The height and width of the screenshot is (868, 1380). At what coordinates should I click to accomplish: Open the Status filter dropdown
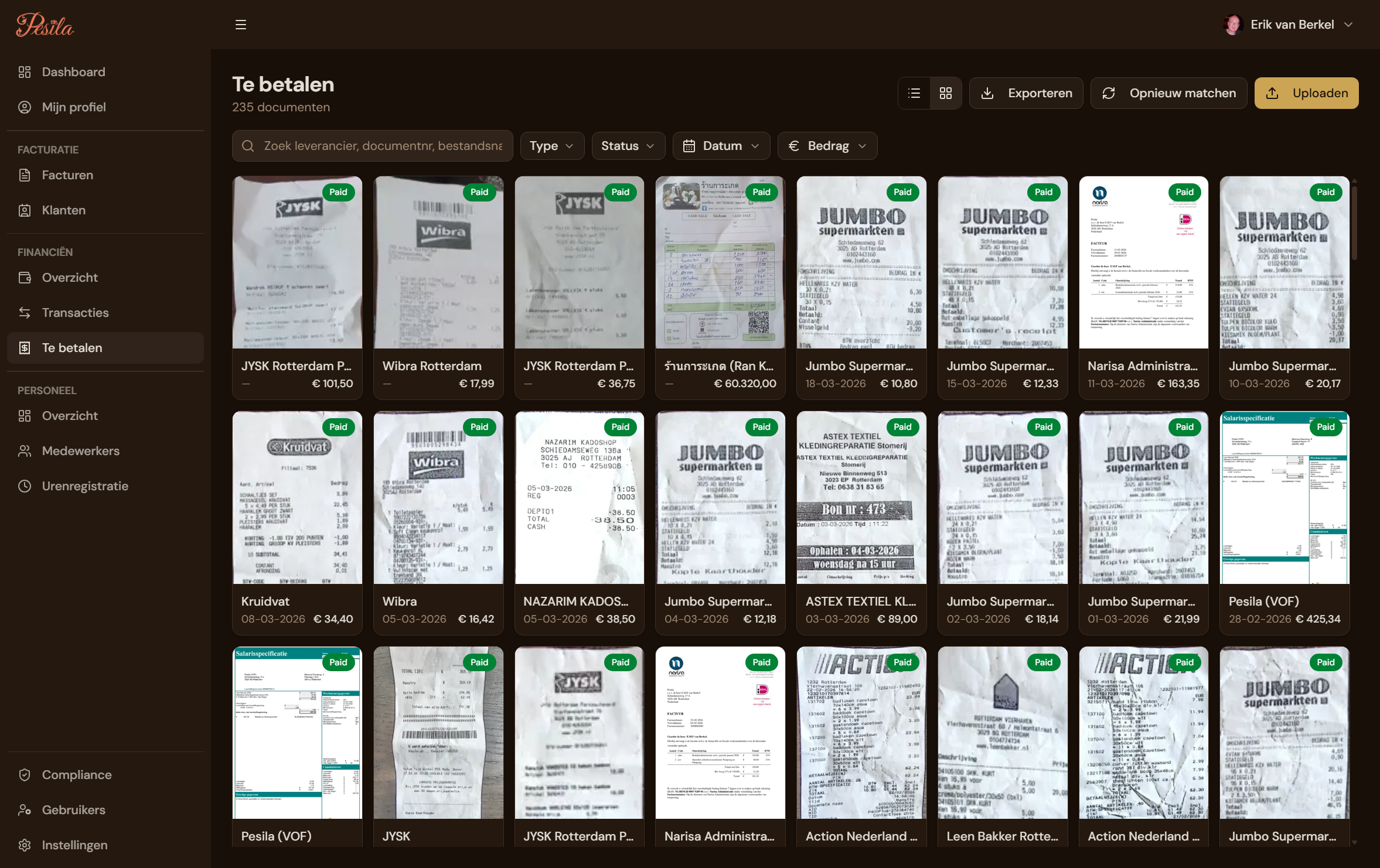tap(628, 145)
